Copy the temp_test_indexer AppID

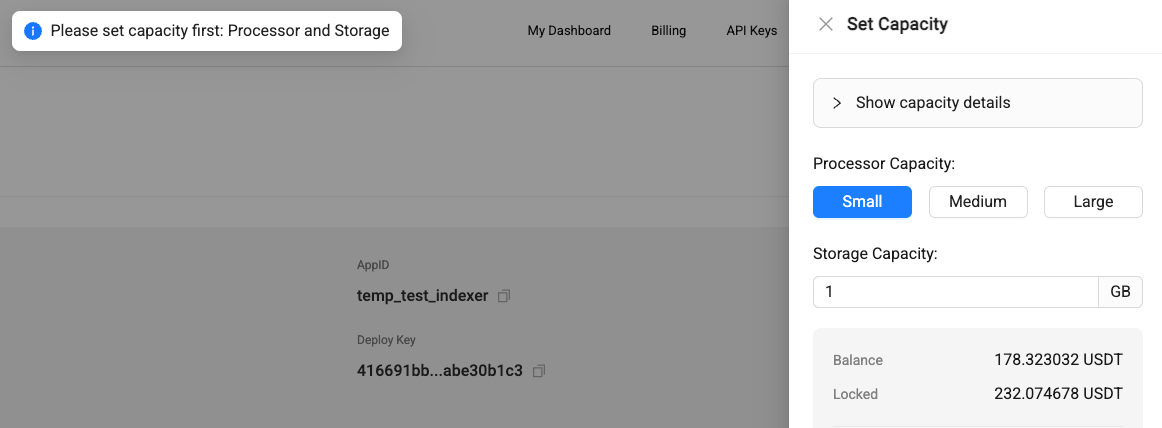click(505, 296)
